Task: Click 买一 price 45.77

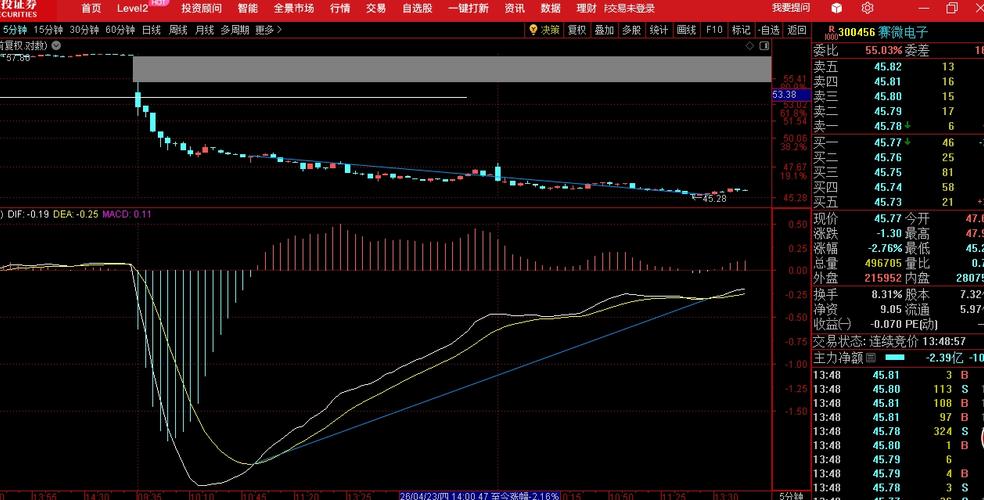Action: tap(887, 142)
